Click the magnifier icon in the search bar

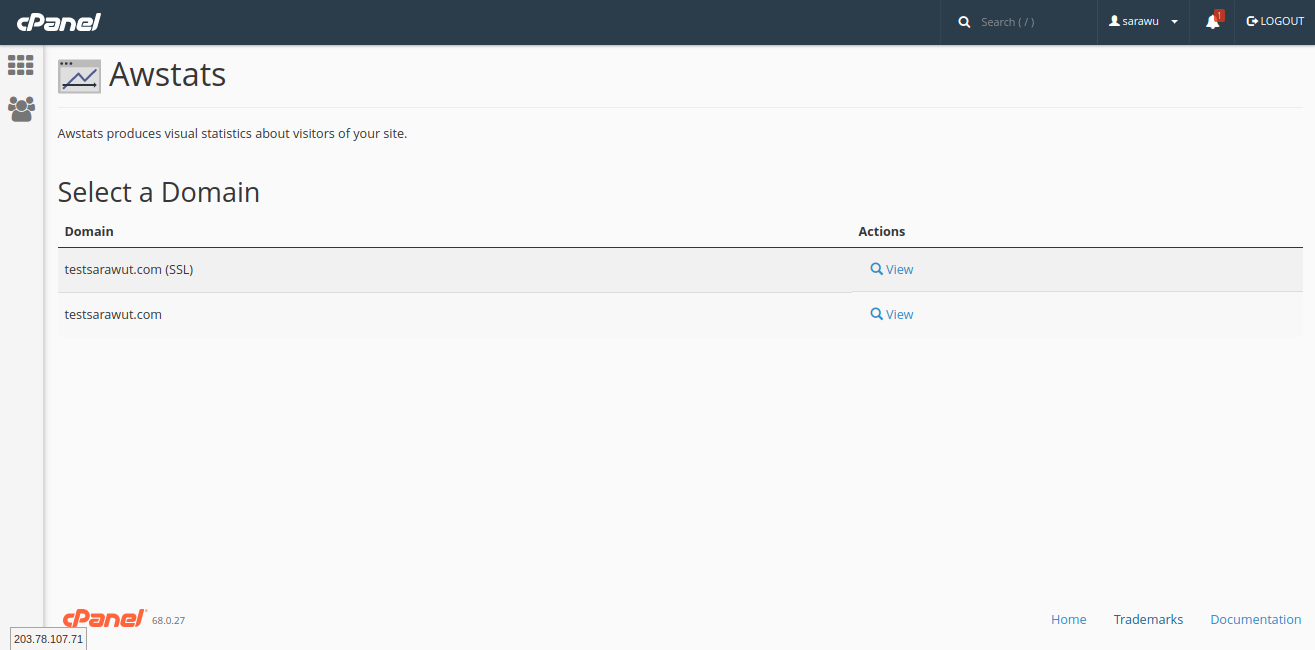pyautogui.click(x=964, y=22)
